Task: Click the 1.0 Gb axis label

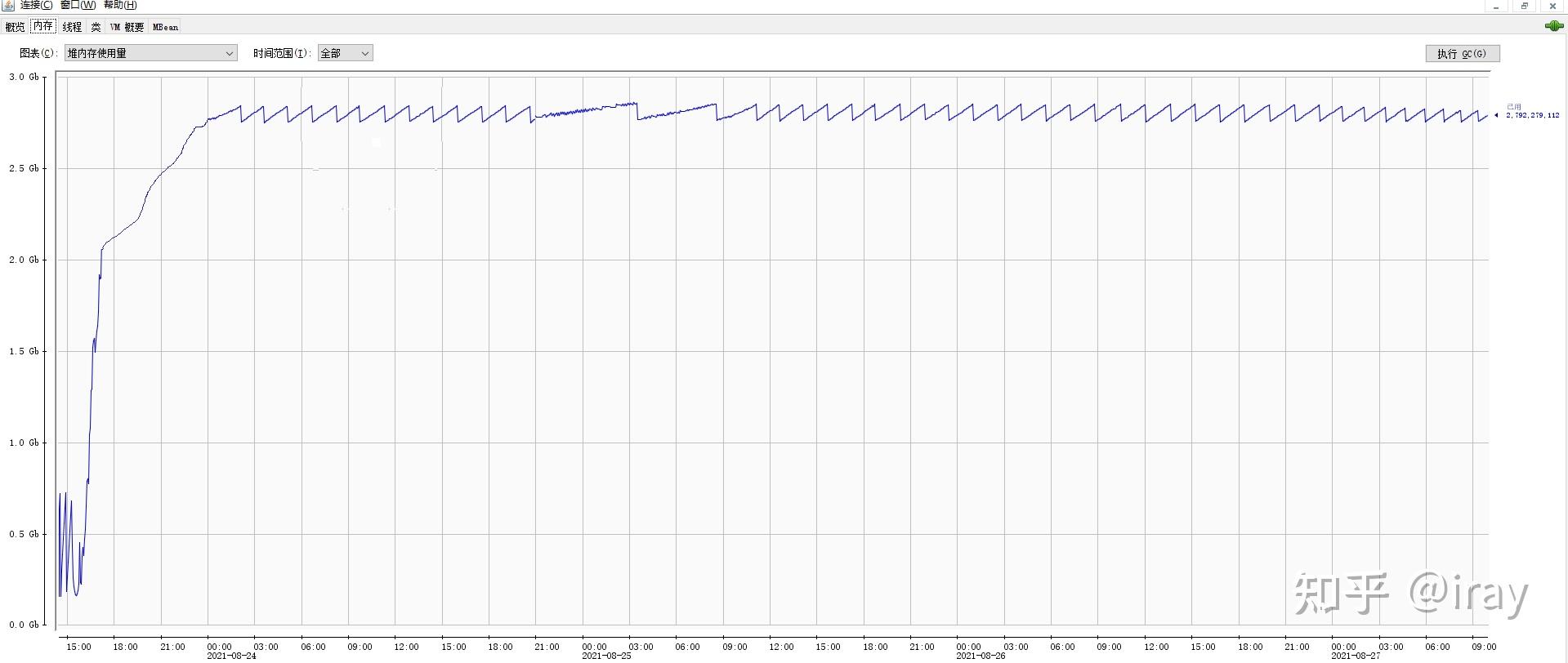Action: click(x=24, y=443)
